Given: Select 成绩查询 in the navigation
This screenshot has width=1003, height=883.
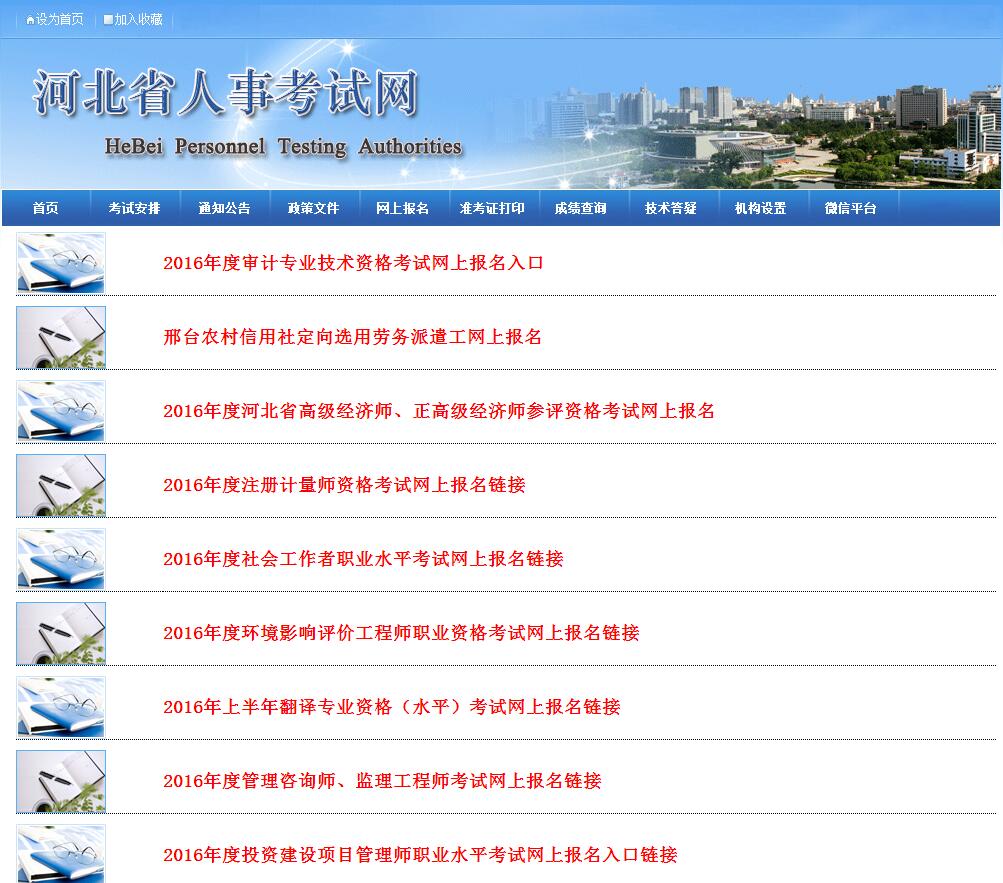Looking at the screenshot, I should (581, 208).
